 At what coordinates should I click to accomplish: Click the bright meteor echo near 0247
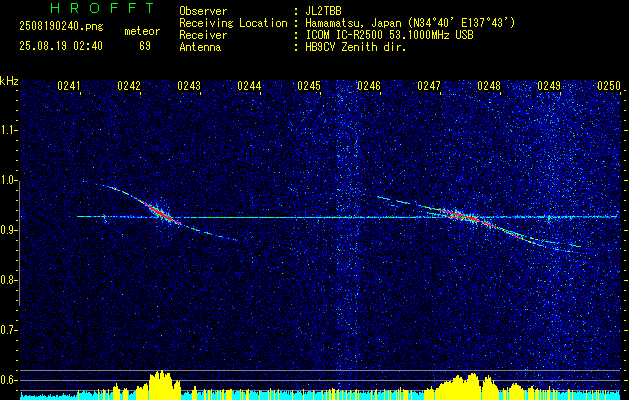pyautogui.click(x=467, y=217)
